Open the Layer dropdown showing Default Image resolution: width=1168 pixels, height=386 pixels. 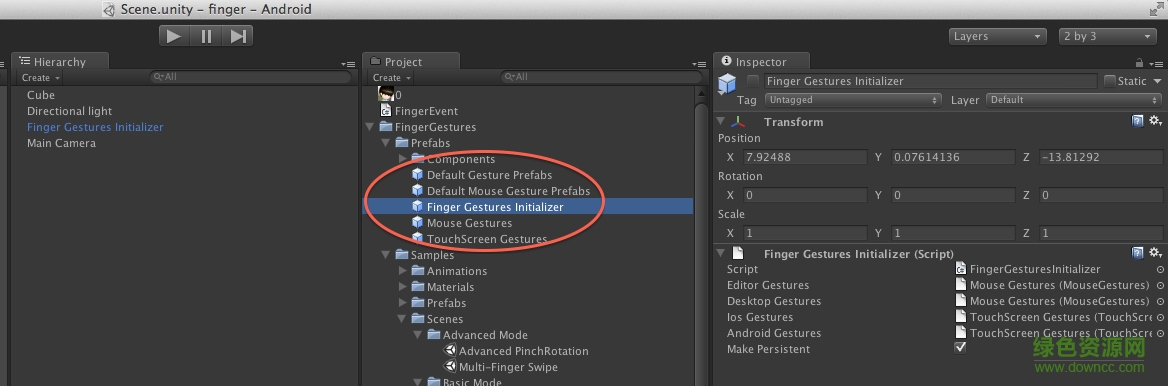[x=1074, y=100]
